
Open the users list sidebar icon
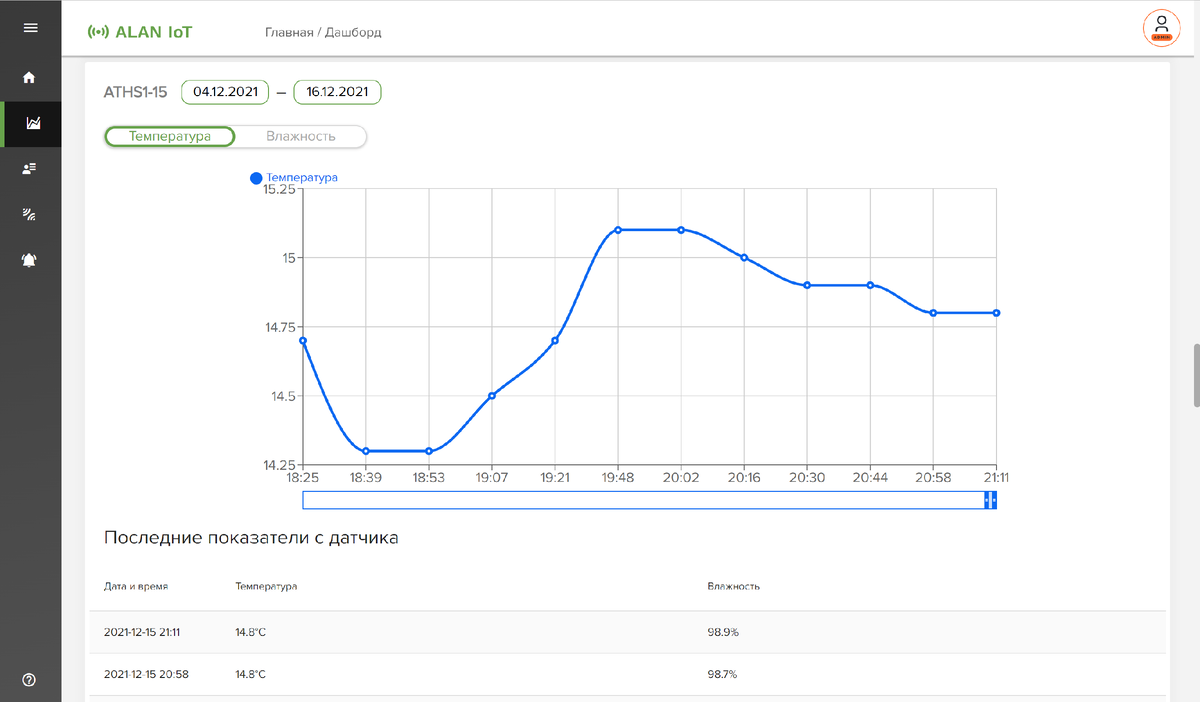tap(30, 169)
